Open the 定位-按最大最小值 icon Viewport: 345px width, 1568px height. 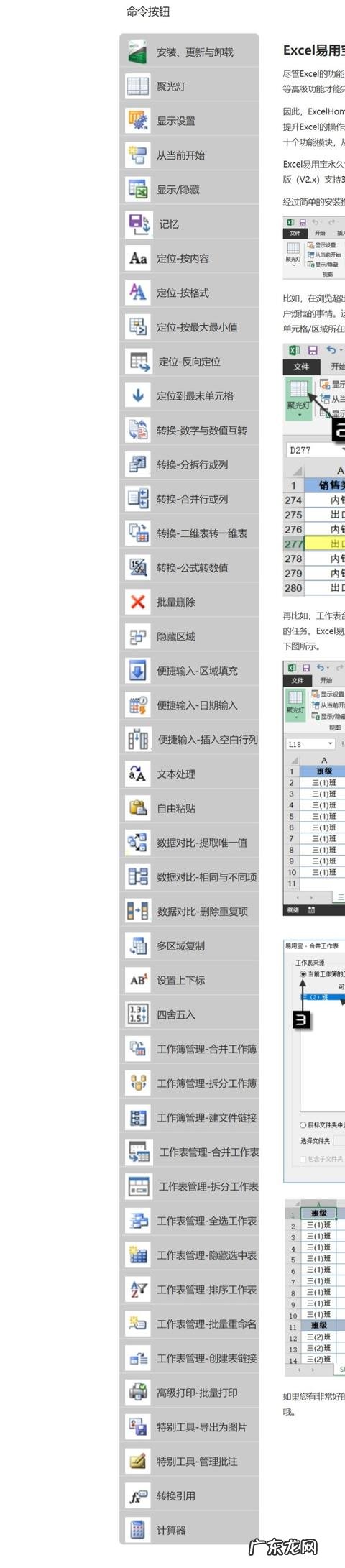click(137, 326)
